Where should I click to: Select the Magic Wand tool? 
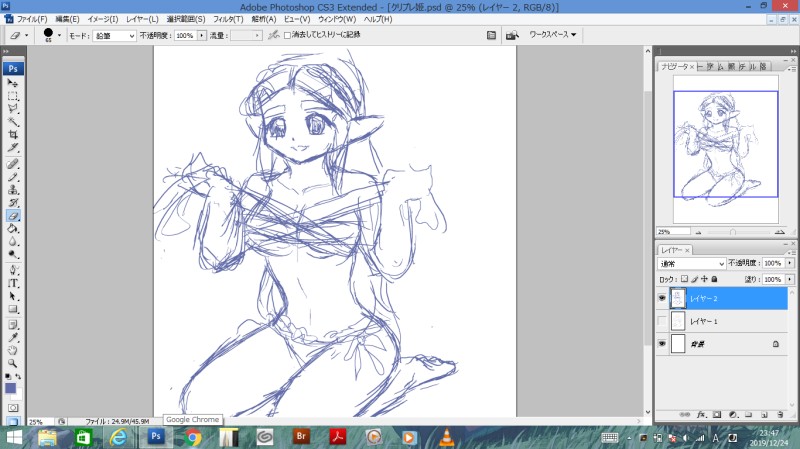(x=13, y=121)
